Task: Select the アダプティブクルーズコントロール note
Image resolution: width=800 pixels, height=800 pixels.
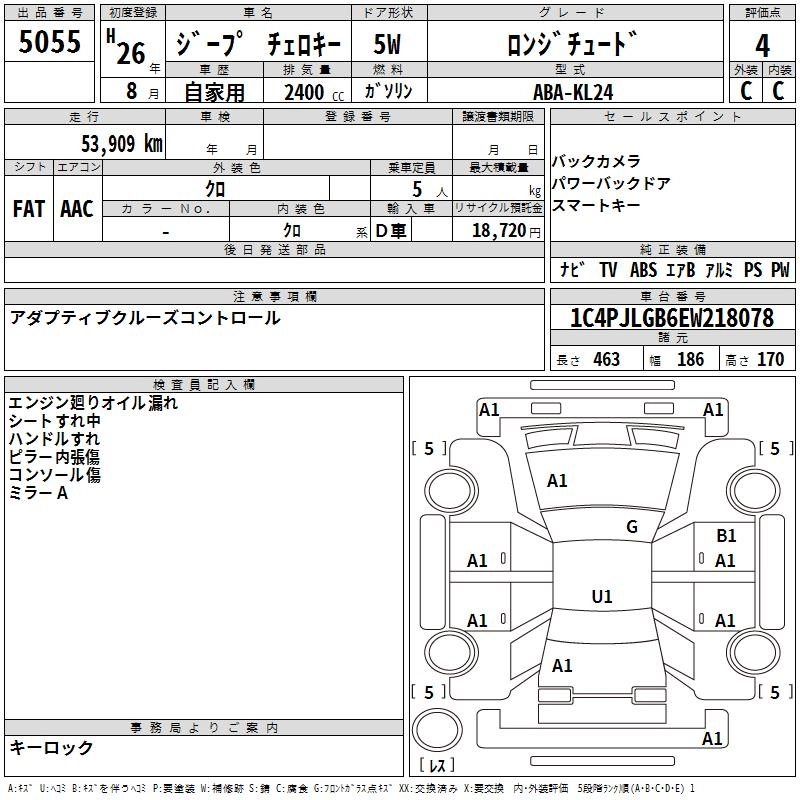Action: [145, 318]
